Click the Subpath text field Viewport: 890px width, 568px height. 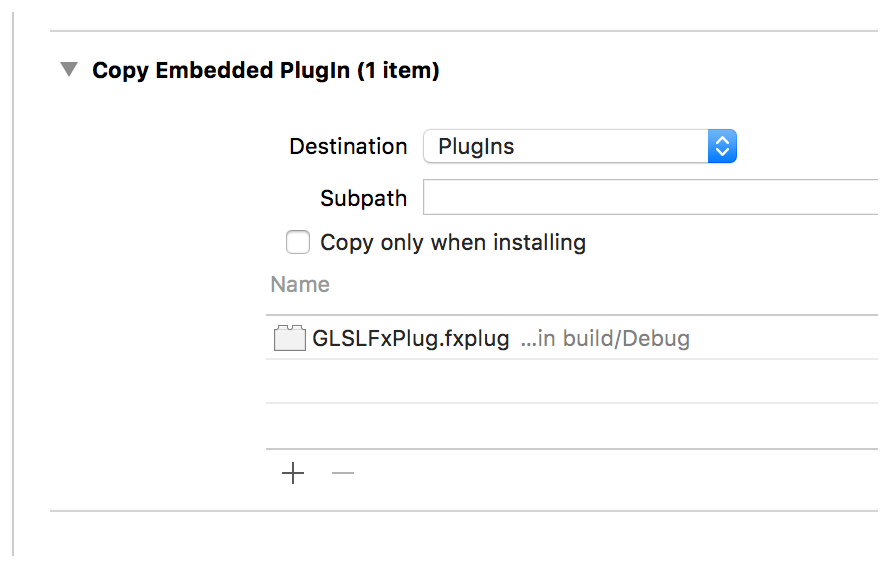click(x=650, y=198)
